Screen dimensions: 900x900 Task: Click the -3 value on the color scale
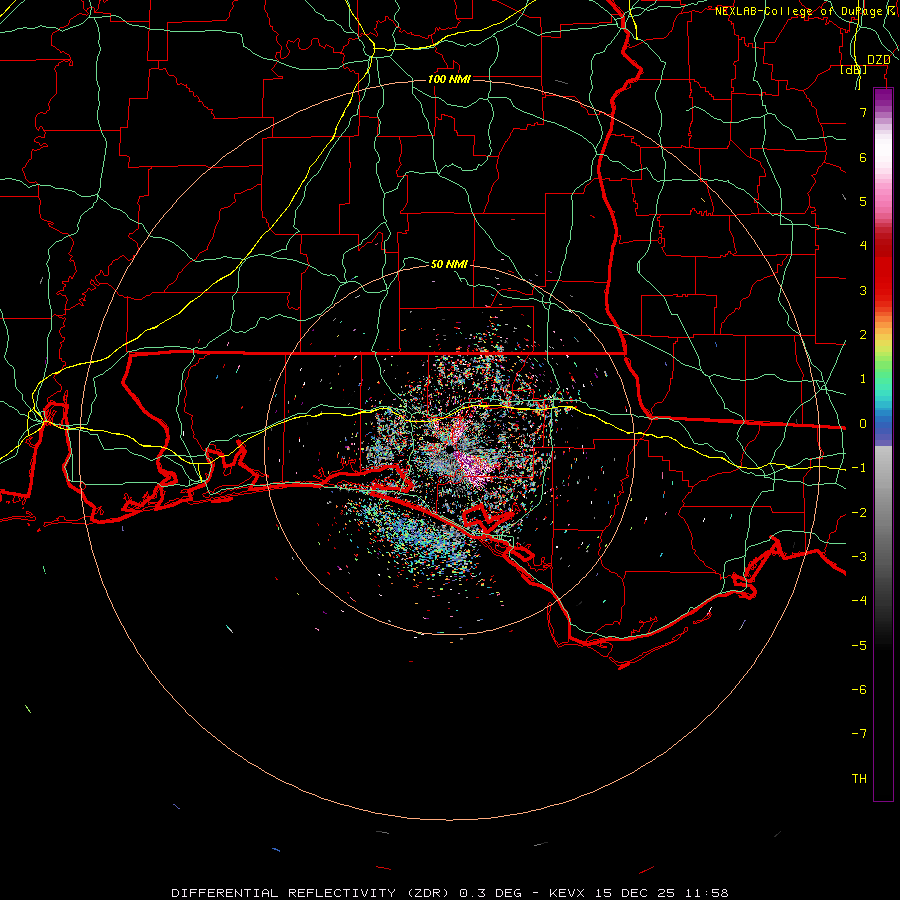[859, 557]
